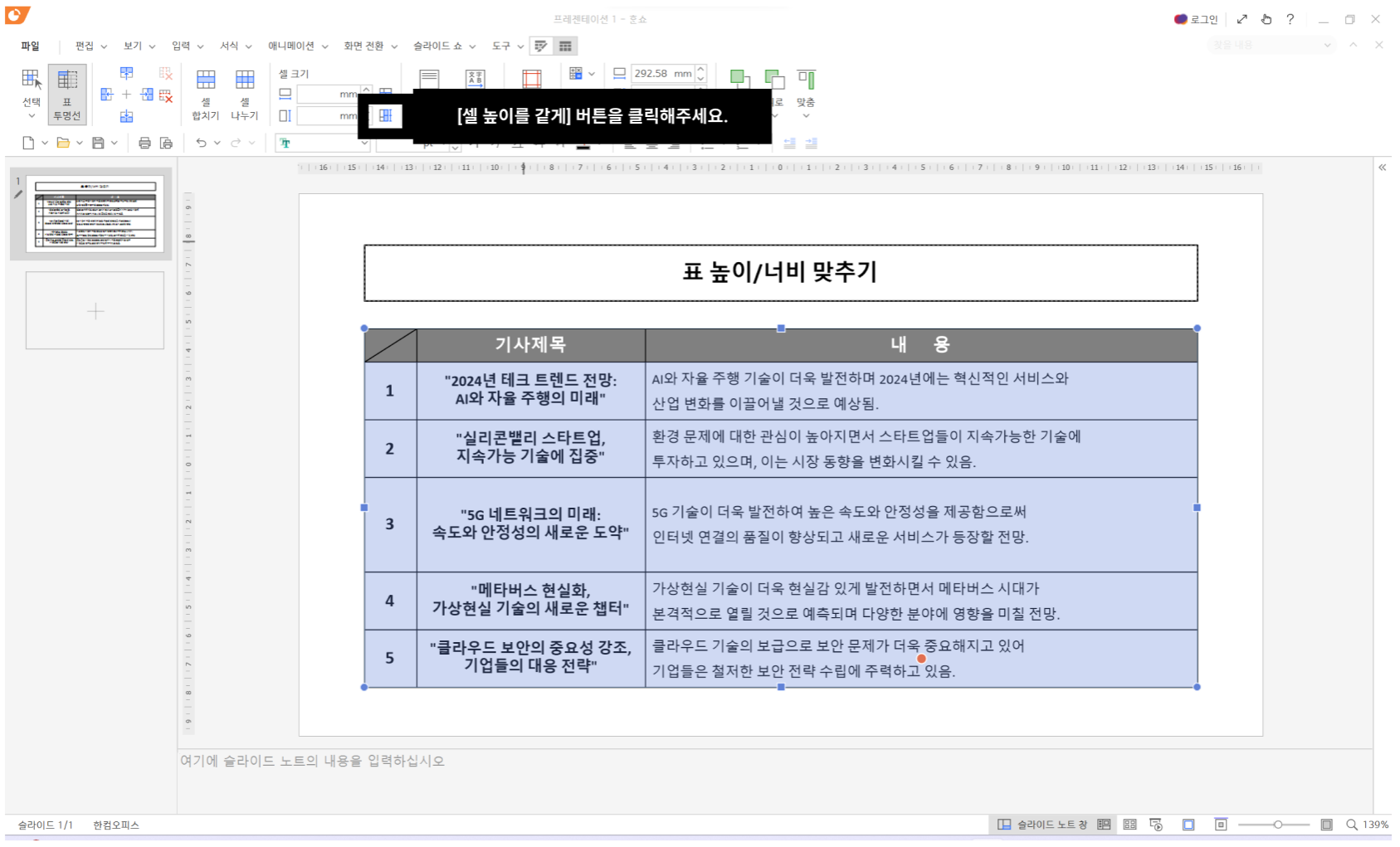Click the undo icon

(x=201, y=142)
